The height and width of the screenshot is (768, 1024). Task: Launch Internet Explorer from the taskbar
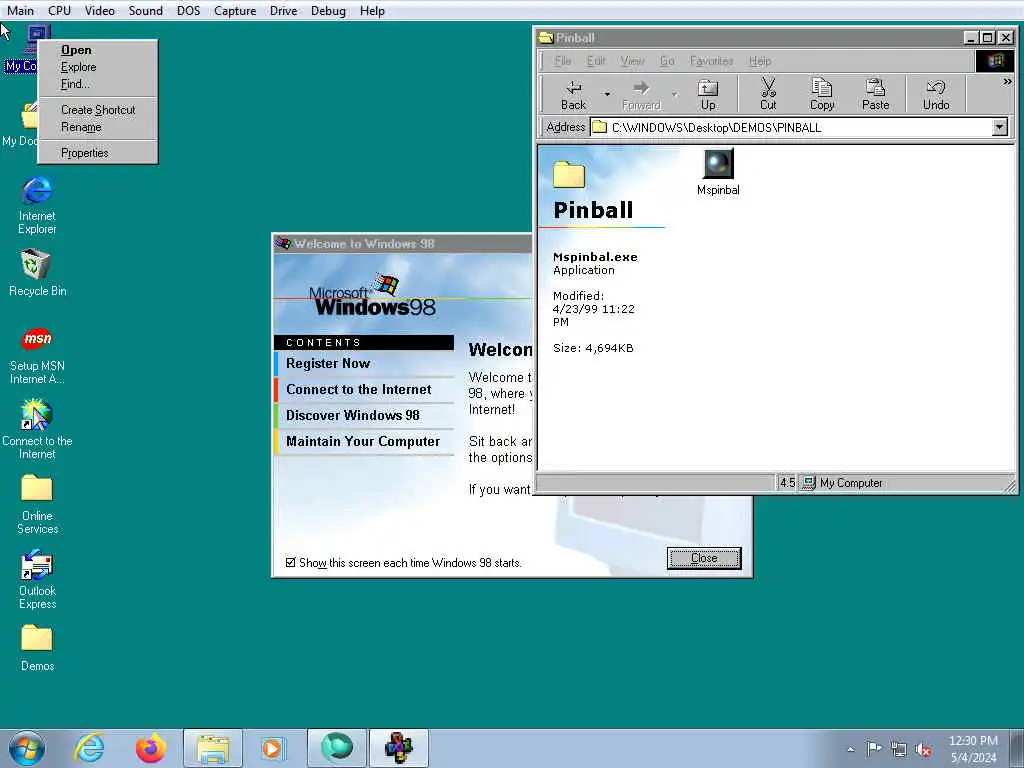pos(89,748)
